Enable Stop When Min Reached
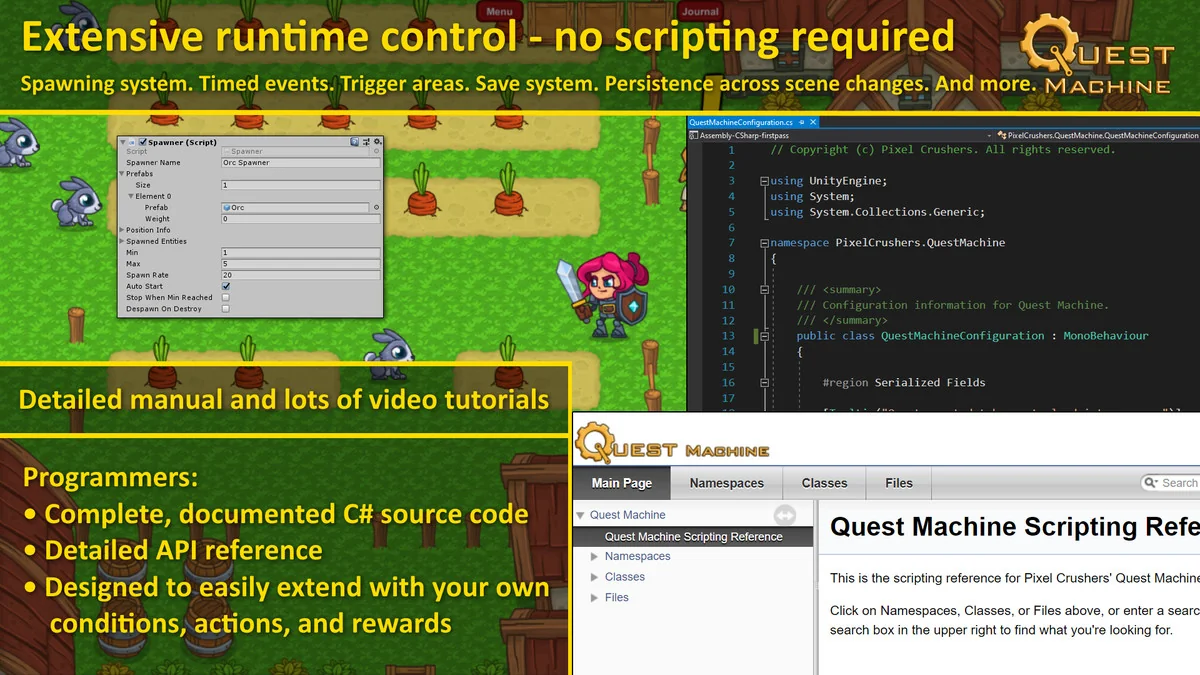Screen dimensions: 1200x675 coord(226,297)
